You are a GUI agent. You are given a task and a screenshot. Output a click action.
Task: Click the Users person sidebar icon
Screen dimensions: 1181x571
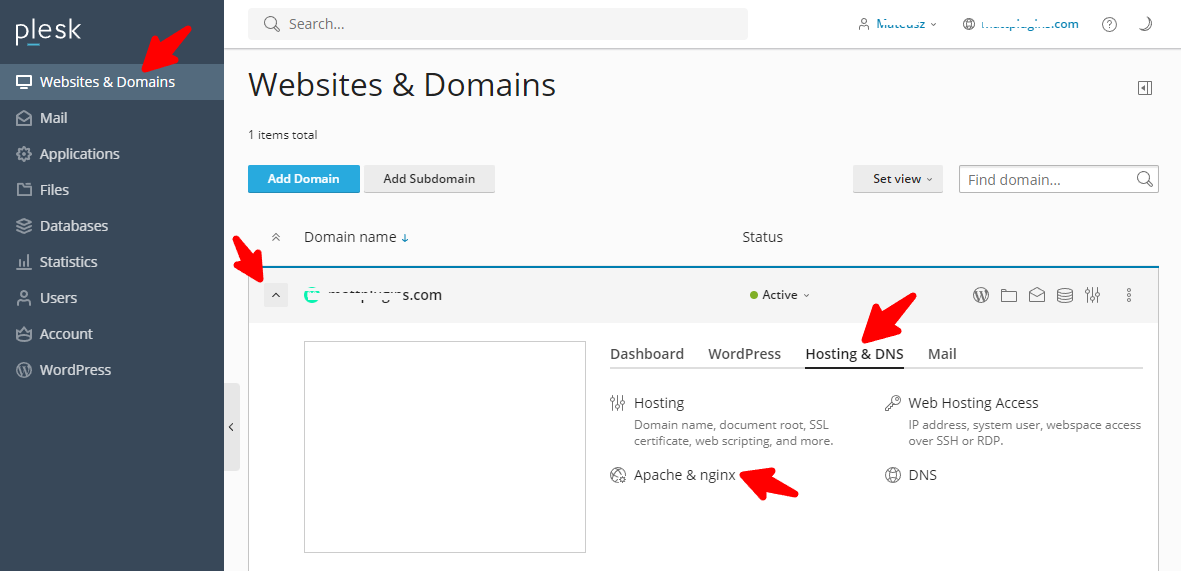click(24, 298)
